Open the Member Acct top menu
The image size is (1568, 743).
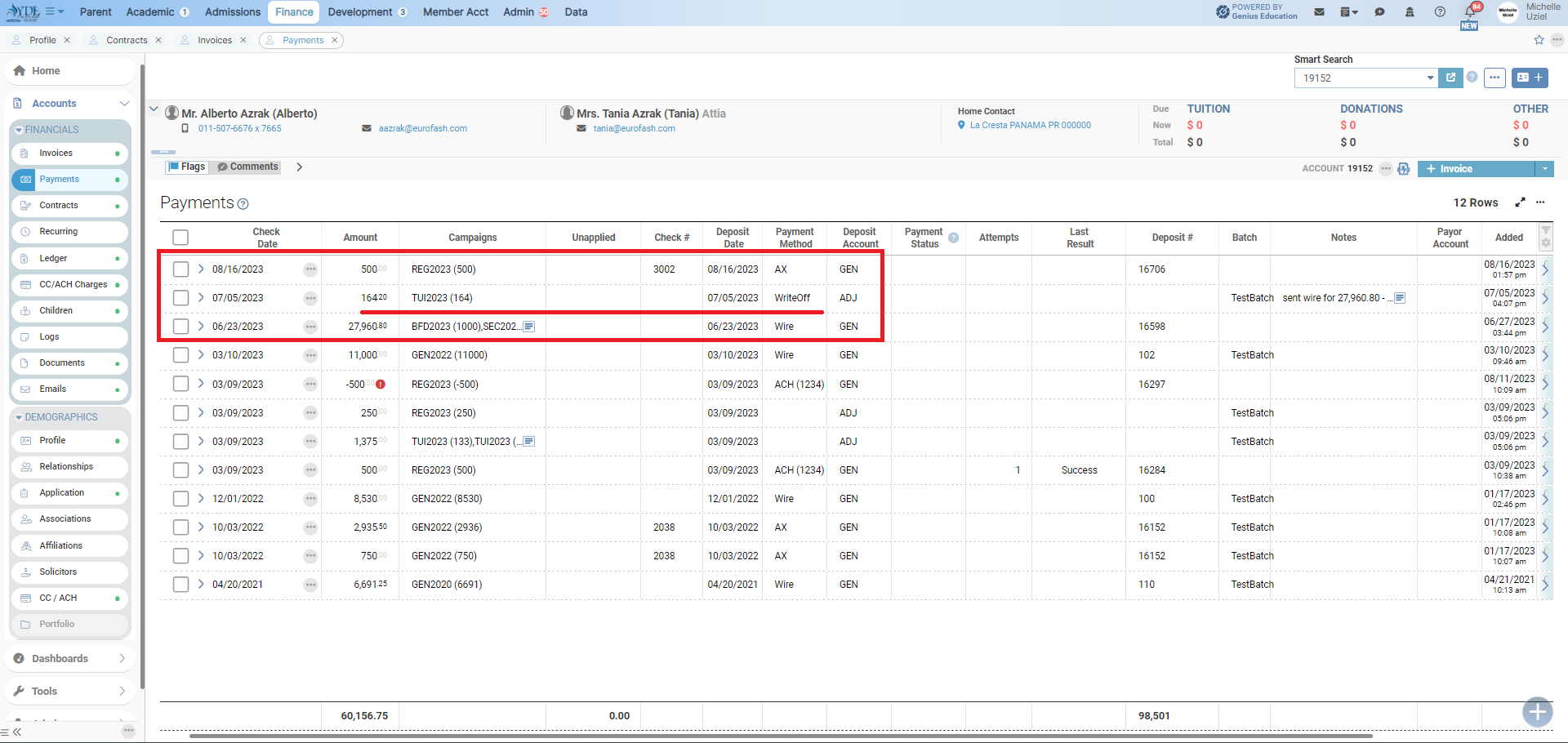click(x=456, y=12)
